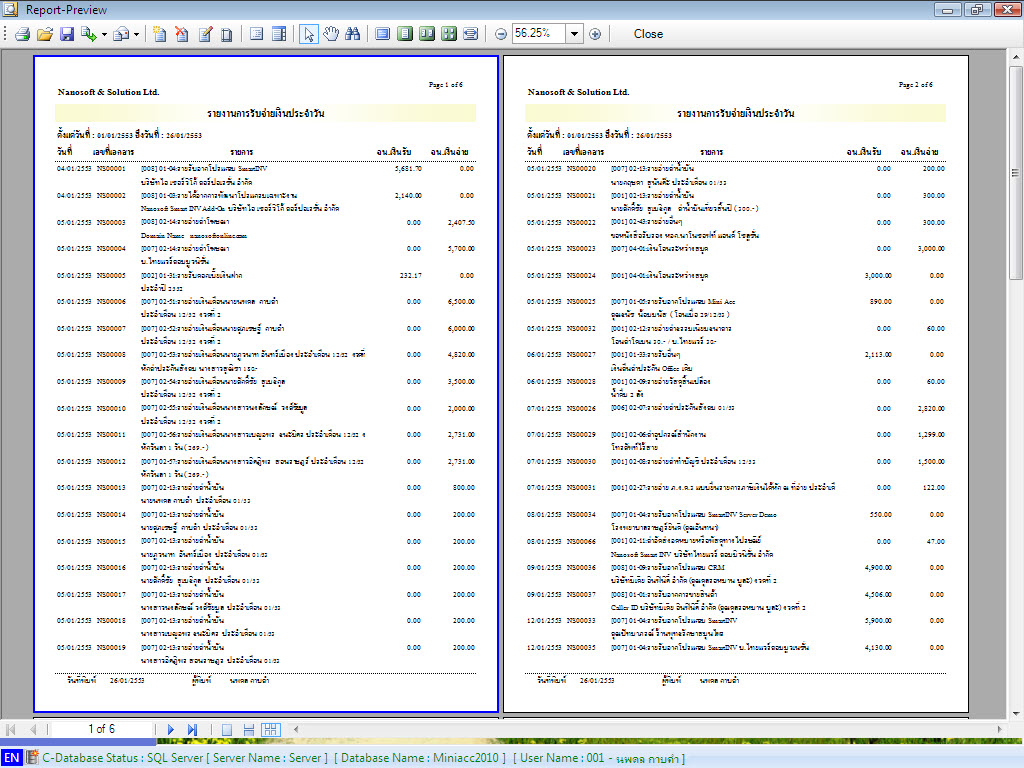Click the EN language indicator
The image size is (1024, 768).
[x=12, y=758]
